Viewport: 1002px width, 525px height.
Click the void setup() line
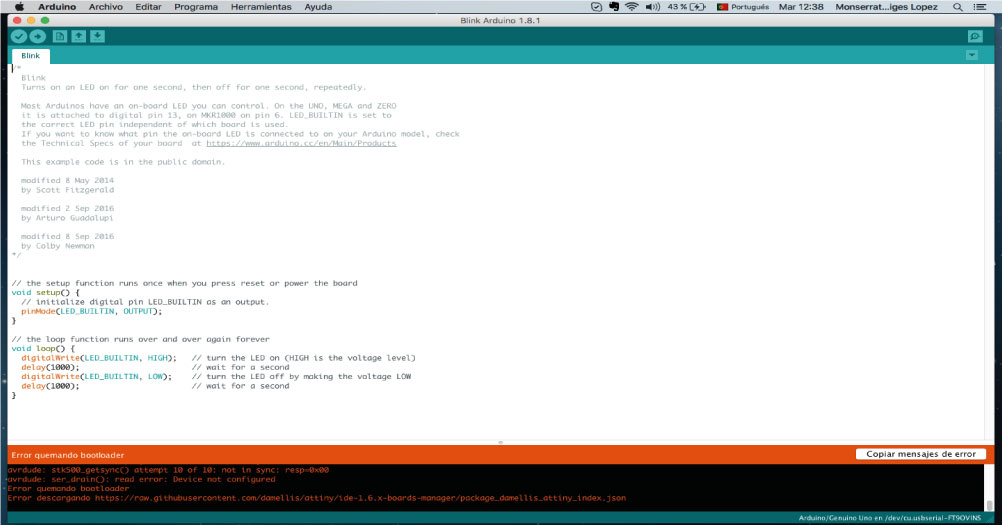click(x=45, y=293)
